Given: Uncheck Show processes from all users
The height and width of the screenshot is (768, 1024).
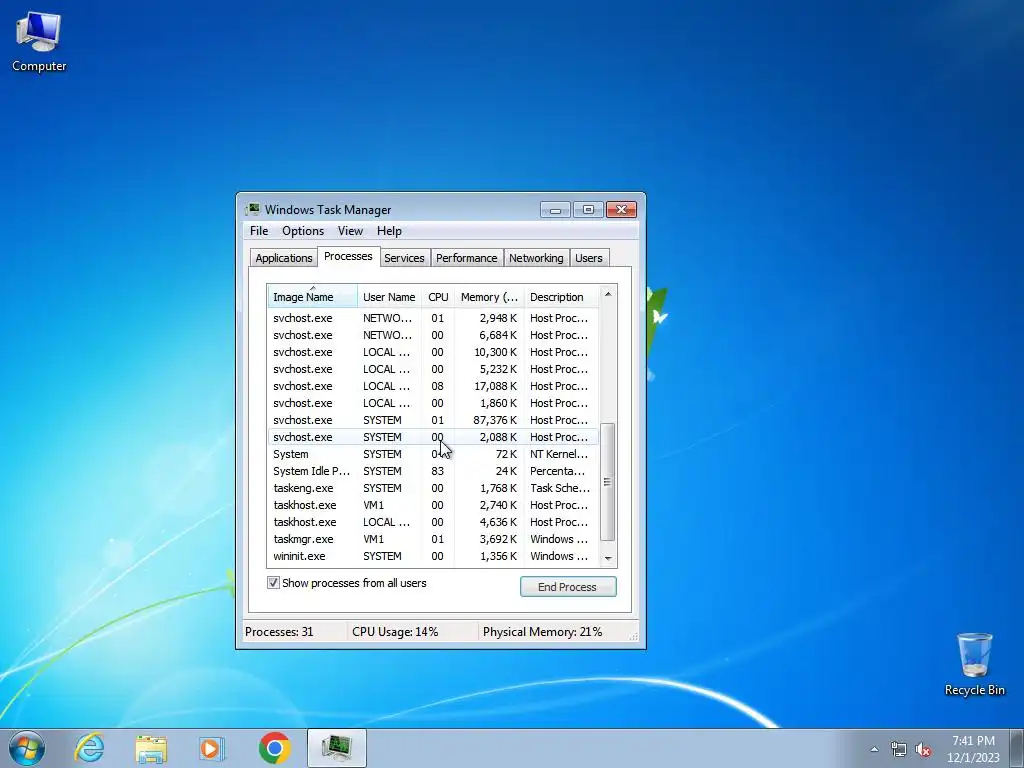Looking at the screenshot, I should click(x=274, y=583).
